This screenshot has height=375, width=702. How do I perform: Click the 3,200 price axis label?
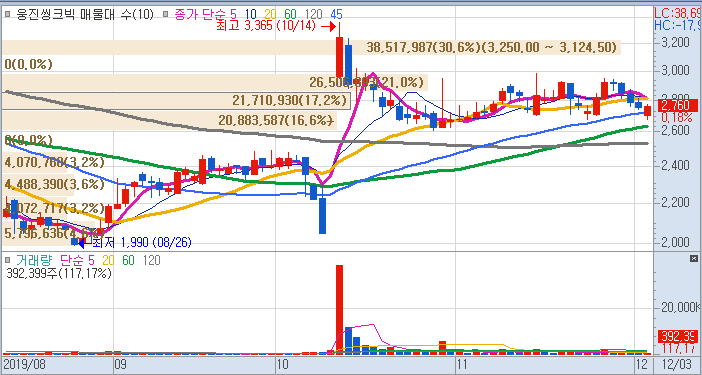[677, 43]
